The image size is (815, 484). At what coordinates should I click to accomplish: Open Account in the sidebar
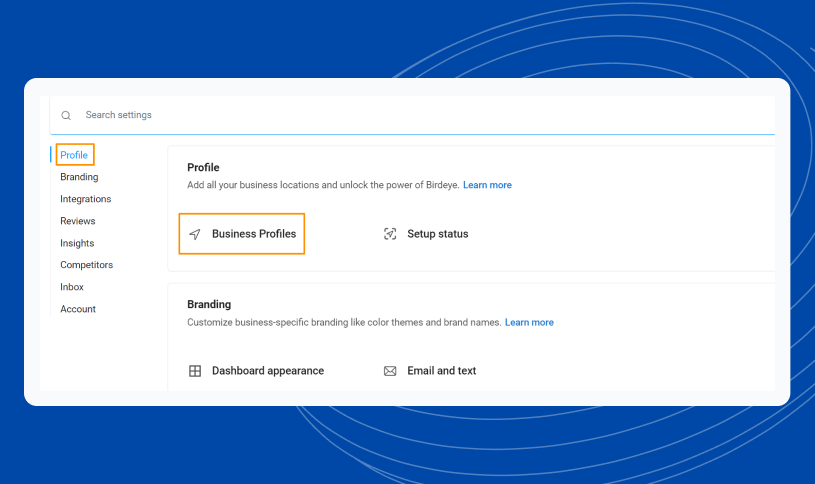[78, 309]
